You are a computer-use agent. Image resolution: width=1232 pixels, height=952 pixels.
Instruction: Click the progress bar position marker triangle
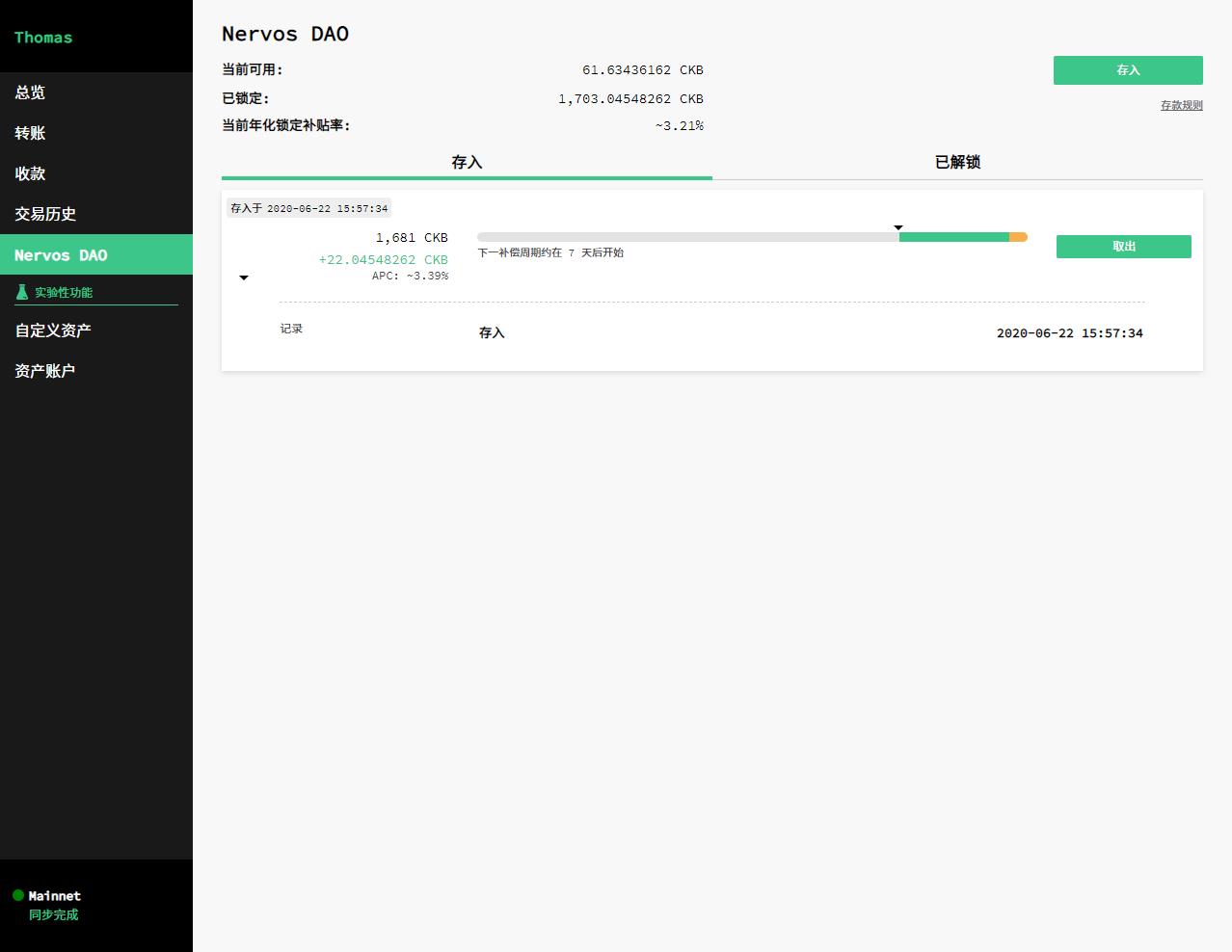[x=898, y=227]
